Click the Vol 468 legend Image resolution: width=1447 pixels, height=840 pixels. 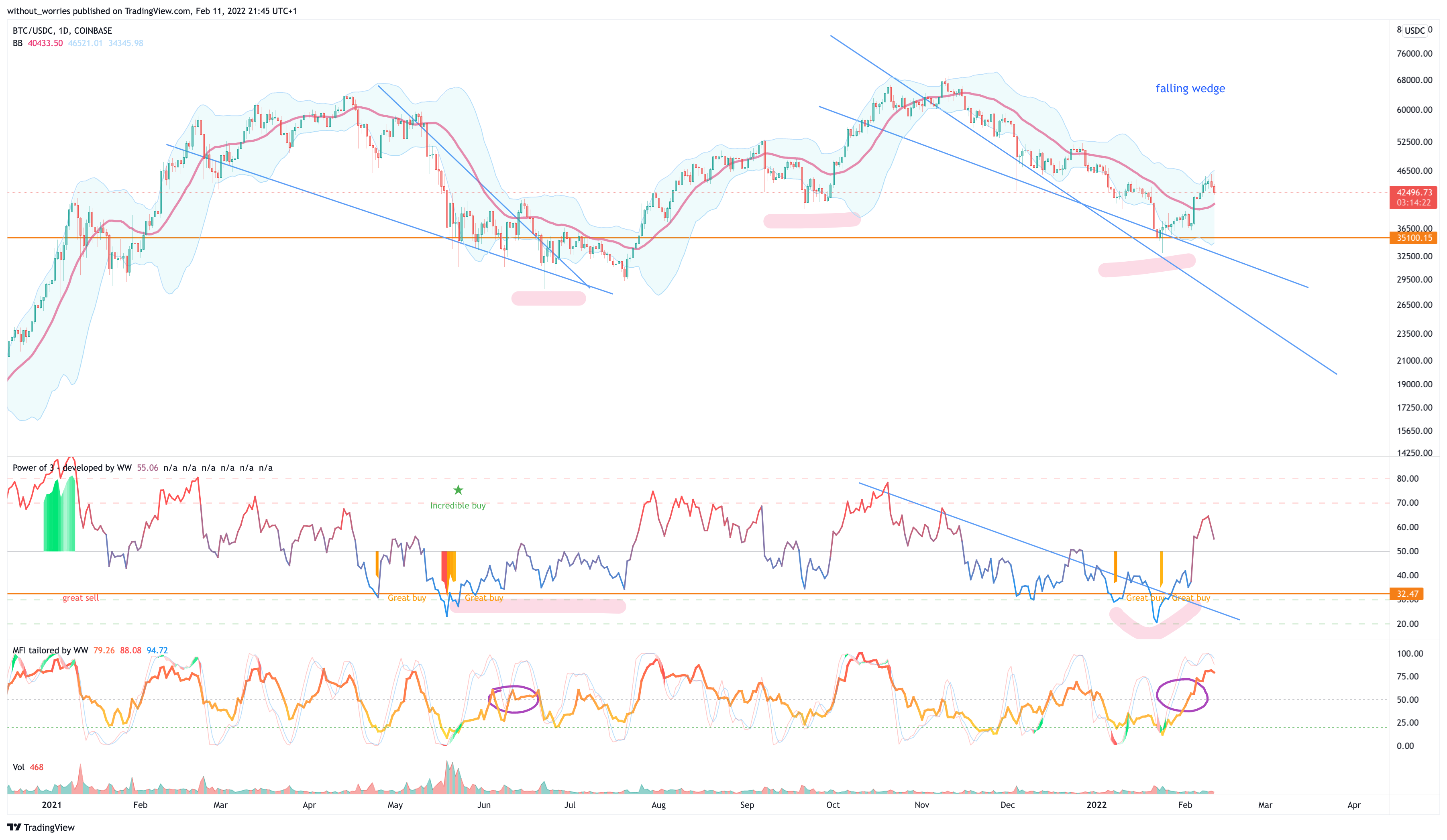(x=28, y=767)
